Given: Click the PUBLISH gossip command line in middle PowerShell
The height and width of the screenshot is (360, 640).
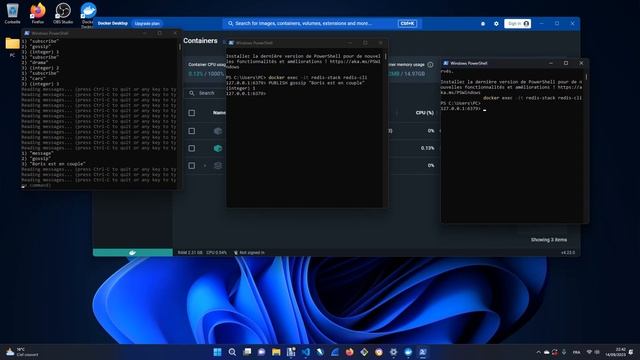Looking at the screenshot, I should pyautogui.click(x=295, y=83).
